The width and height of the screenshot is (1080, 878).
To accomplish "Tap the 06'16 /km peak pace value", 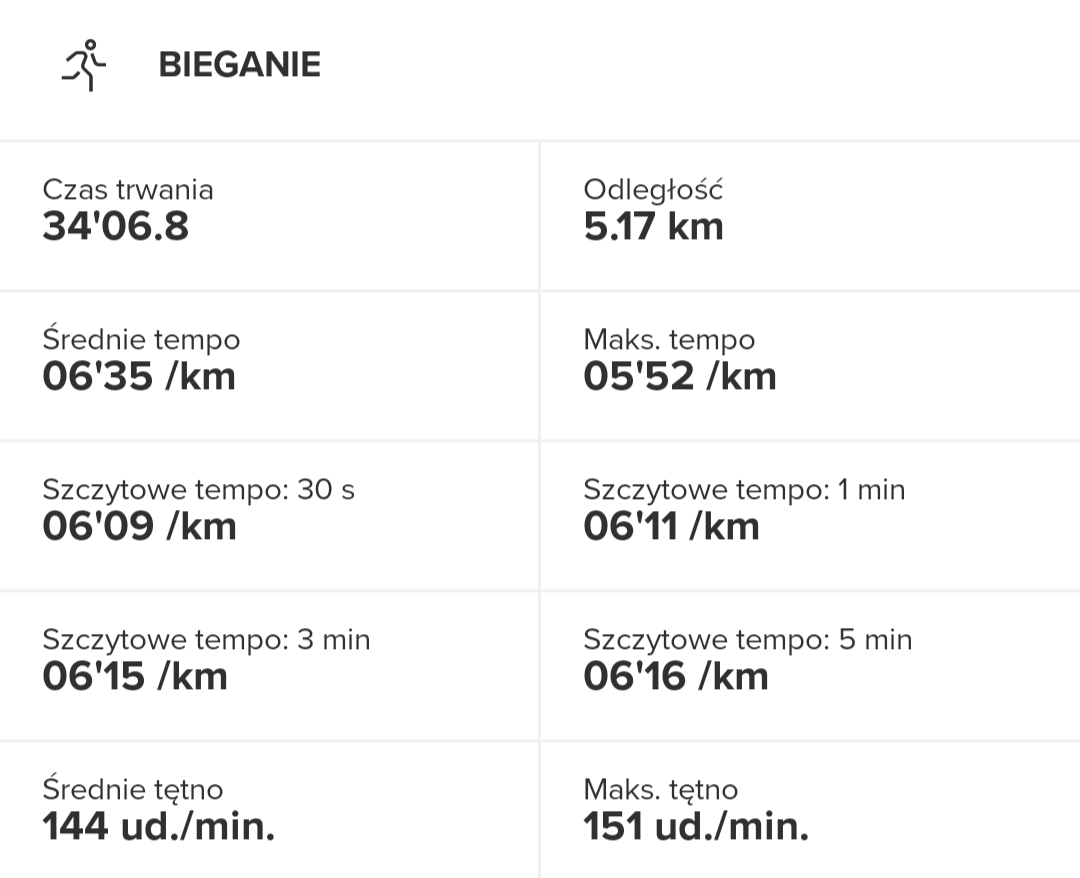I will (675, 677).
